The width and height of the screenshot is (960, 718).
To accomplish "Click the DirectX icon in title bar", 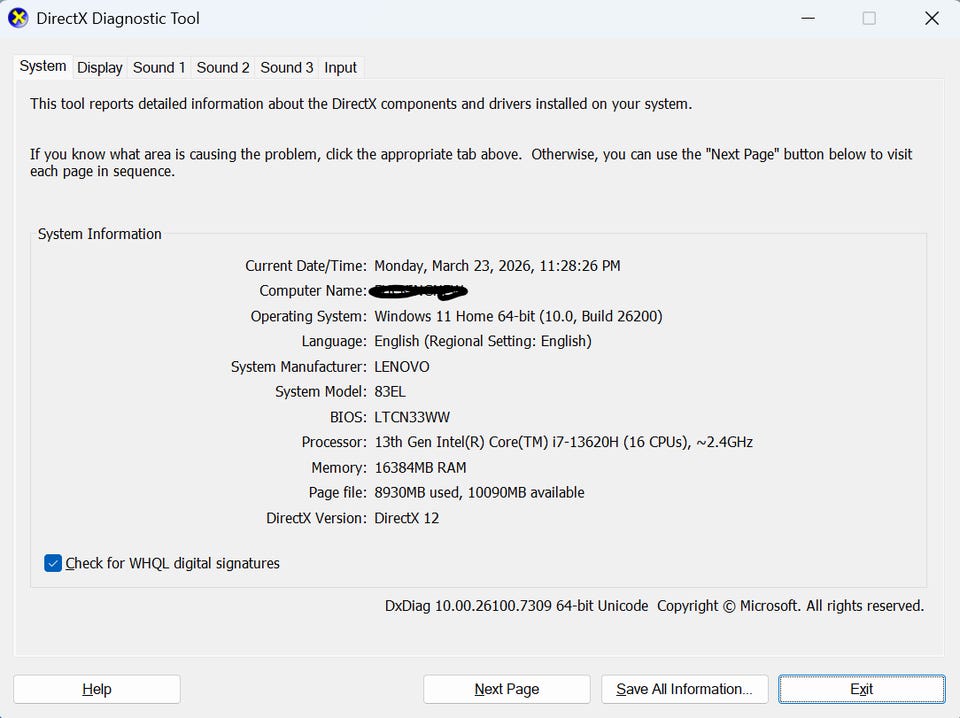I will coord(18,18).
